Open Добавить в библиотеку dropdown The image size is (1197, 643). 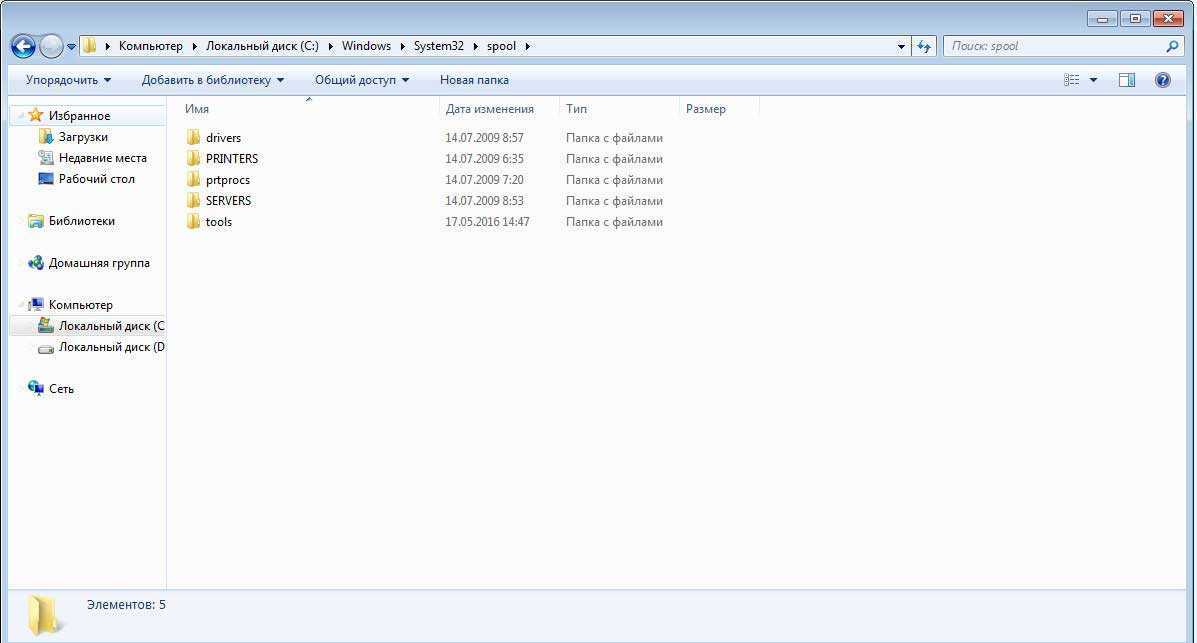click(x=212, y=80)
